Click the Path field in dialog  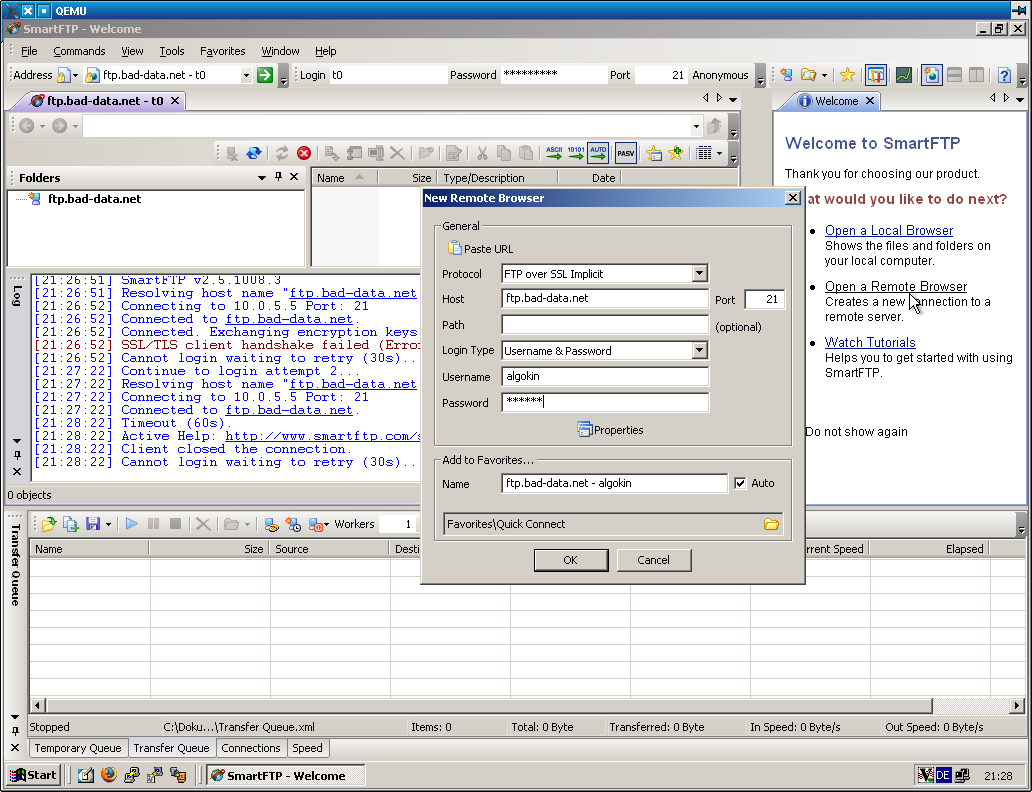(605, 325)
